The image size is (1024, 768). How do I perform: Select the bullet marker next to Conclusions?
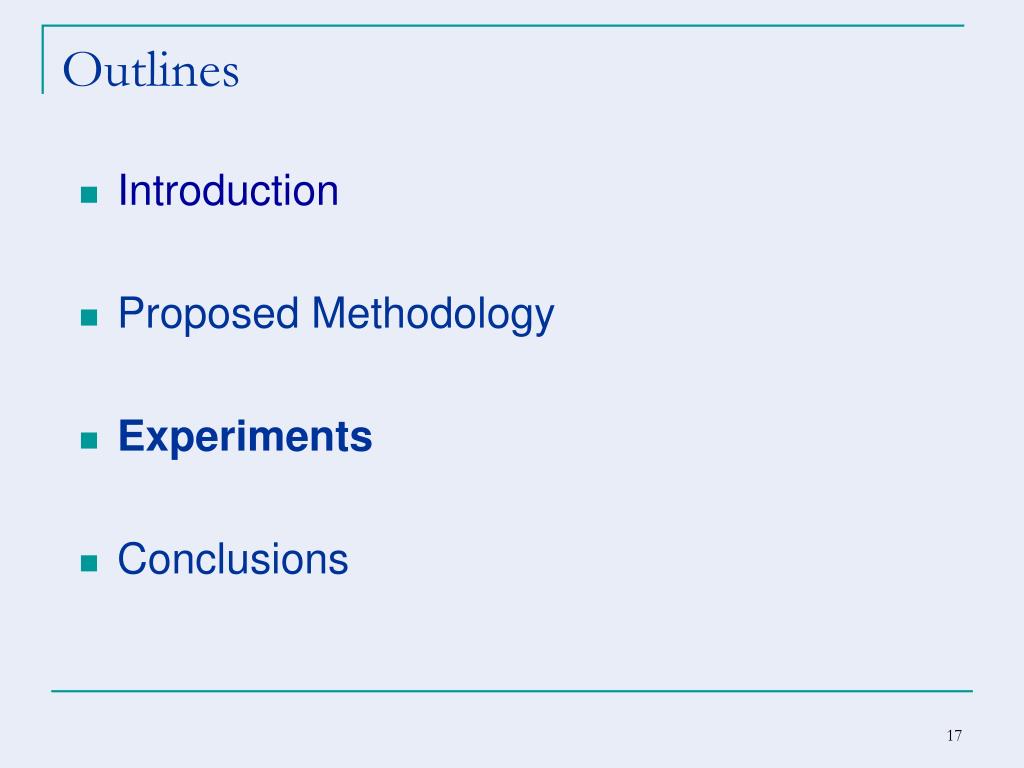click(88, 563)
